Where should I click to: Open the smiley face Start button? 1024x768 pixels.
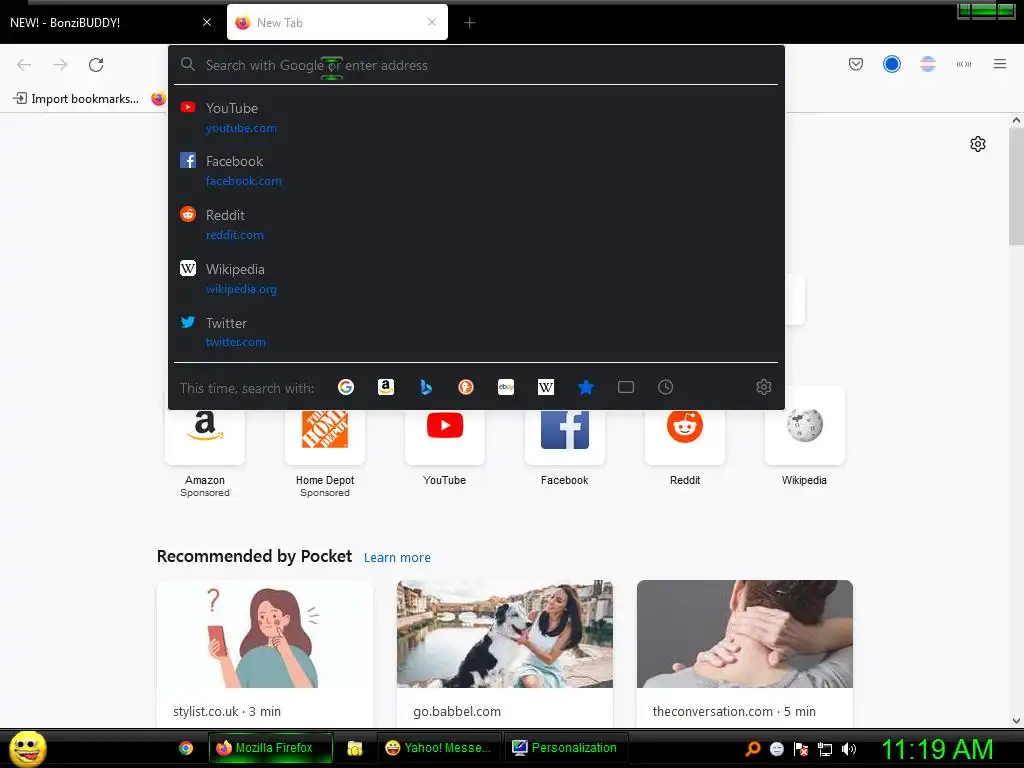[x=27, y=748]
